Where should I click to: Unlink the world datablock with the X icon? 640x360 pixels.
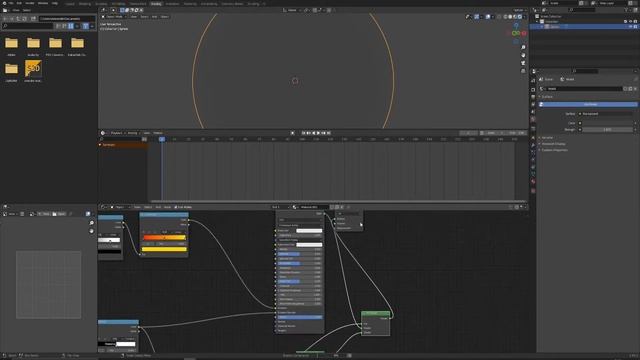635,89
